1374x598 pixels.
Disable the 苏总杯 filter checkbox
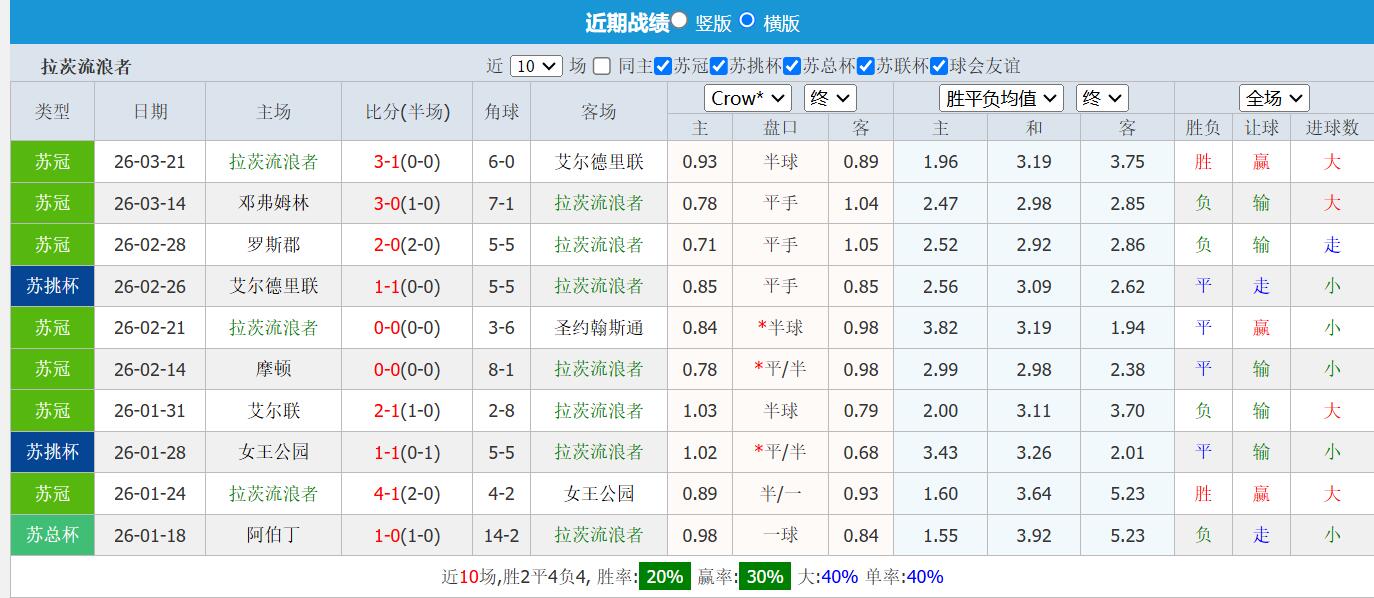point(791,66)
